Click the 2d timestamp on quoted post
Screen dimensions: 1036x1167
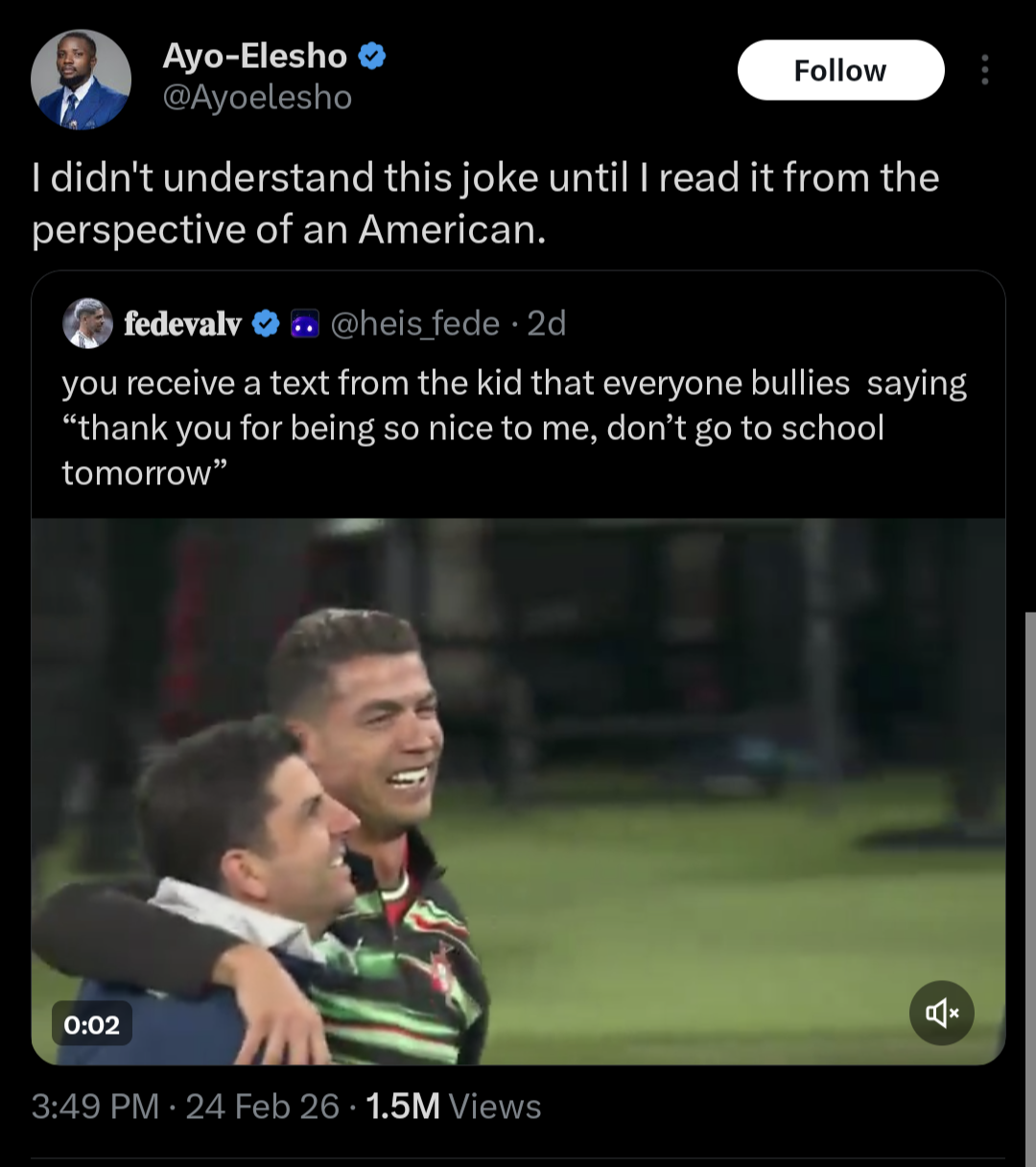point(547,324)
